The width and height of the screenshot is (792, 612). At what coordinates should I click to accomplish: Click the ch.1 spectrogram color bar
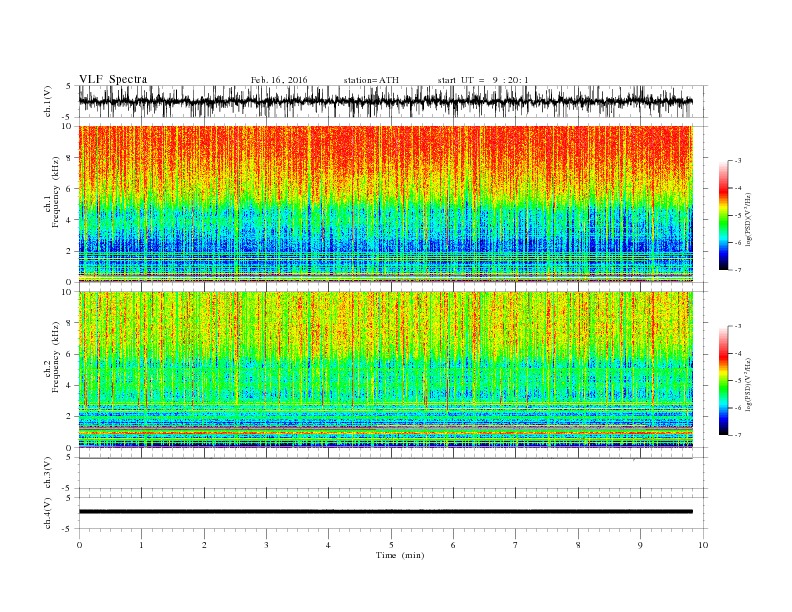click(723, 215)
